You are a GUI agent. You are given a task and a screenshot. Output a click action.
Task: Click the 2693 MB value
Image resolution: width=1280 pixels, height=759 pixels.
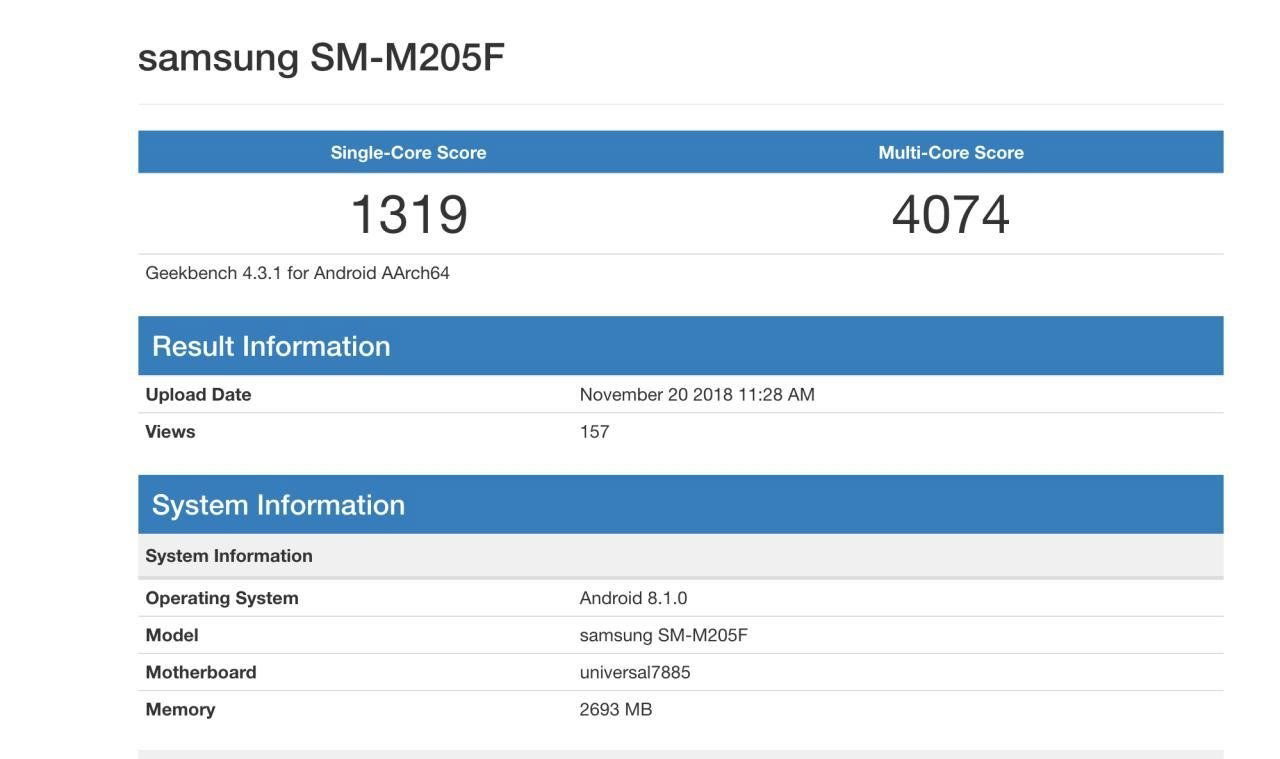[616, 709]
